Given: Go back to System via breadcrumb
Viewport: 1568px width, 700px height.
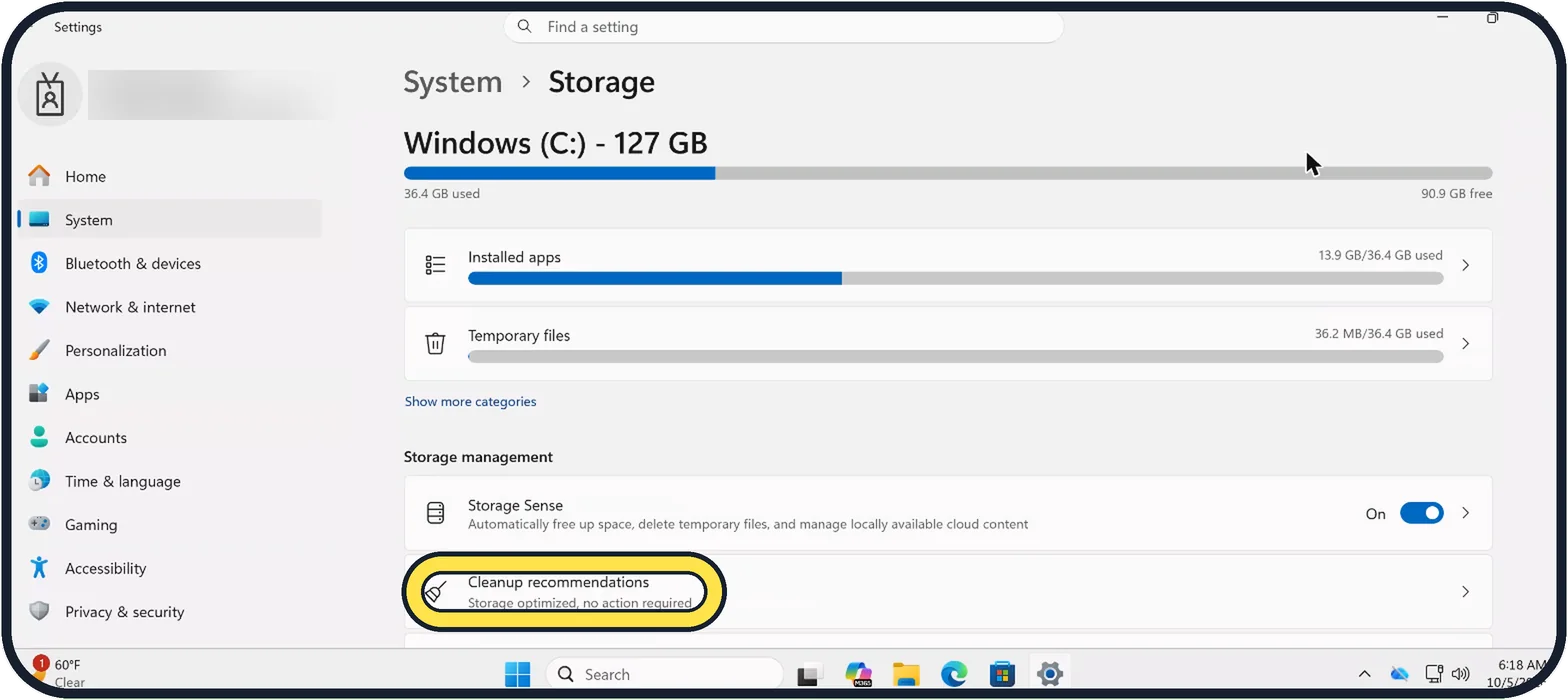Looking at the screenshot, I should (453, 82).
